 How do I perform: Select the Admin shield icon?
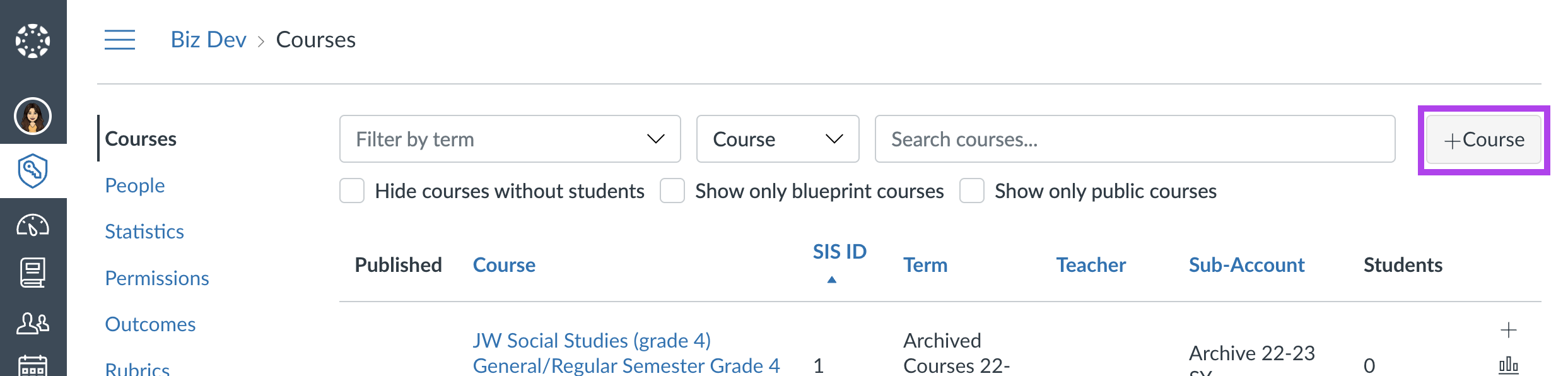tap(33, 171)
